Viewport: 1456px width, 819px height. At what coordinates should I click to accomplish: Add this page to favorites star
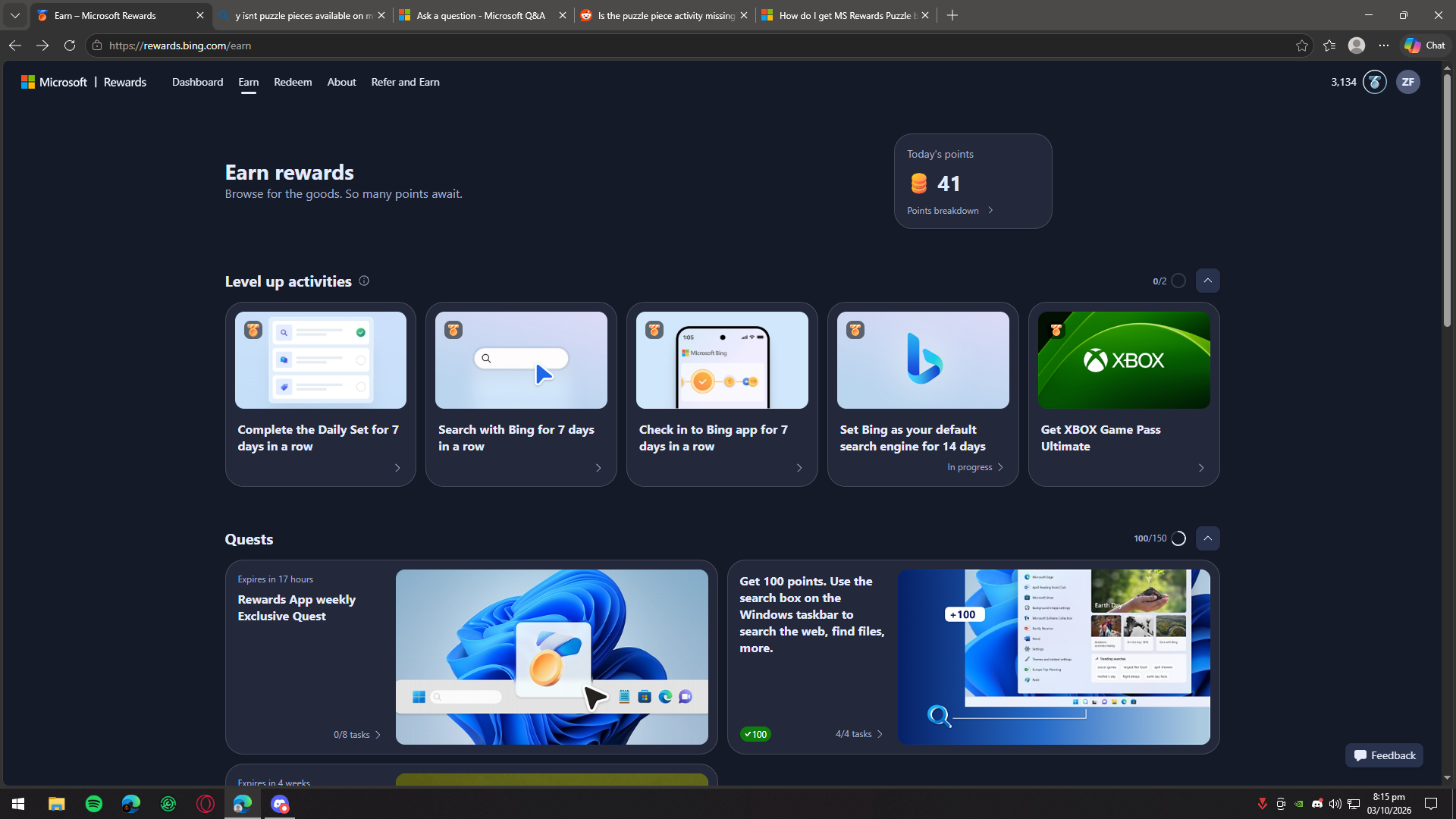(1302, 45)
